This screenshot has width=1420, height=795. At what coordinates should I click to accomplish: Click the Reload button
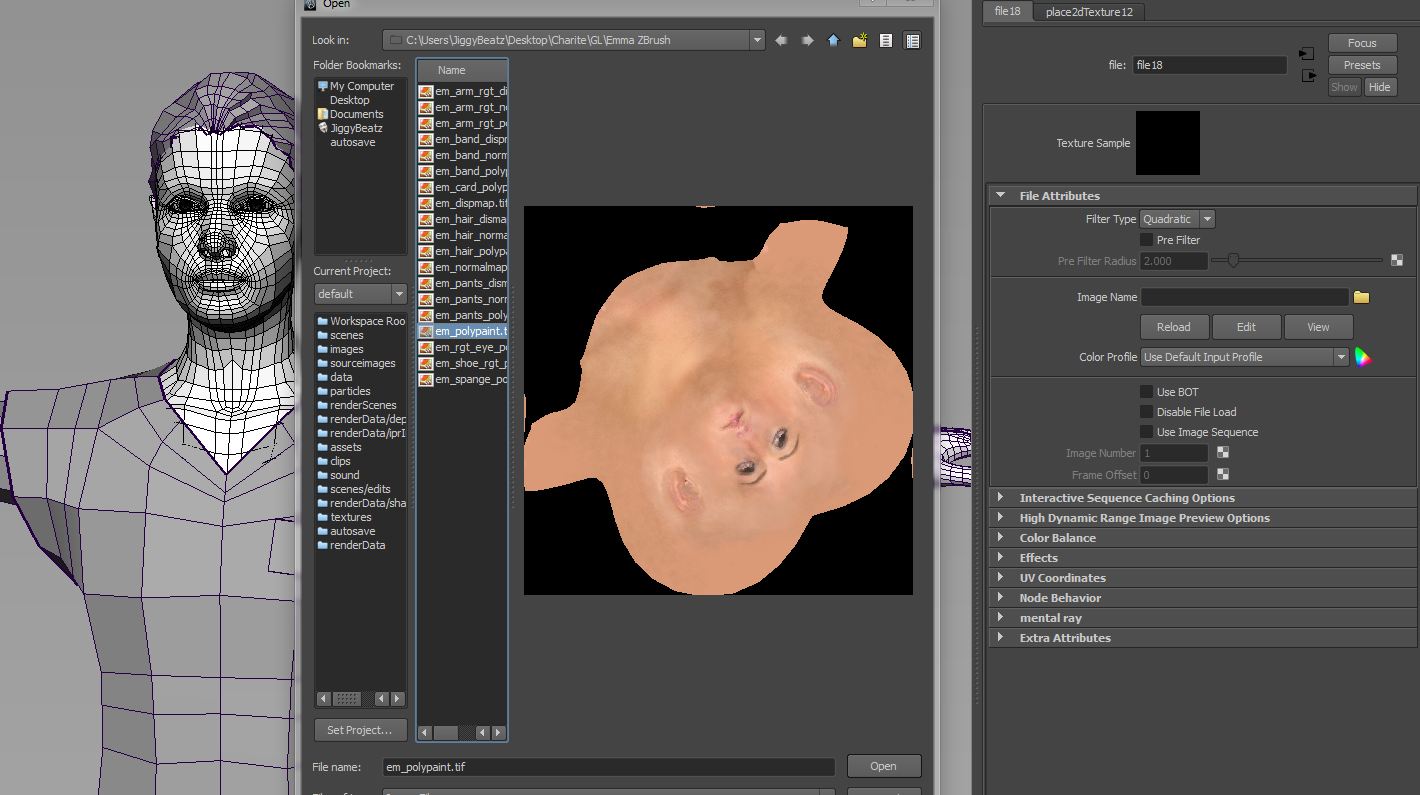pos(1174,327)
